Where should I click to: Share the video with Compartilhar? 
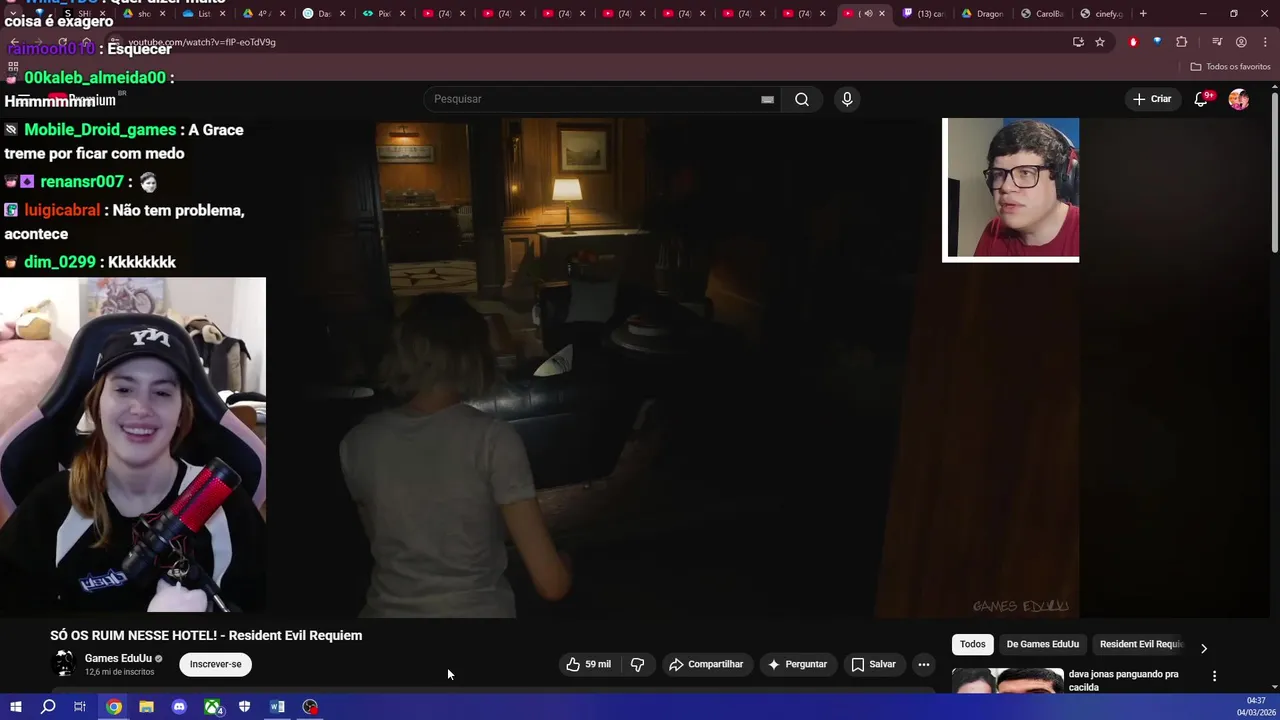[x=706, y=664]
